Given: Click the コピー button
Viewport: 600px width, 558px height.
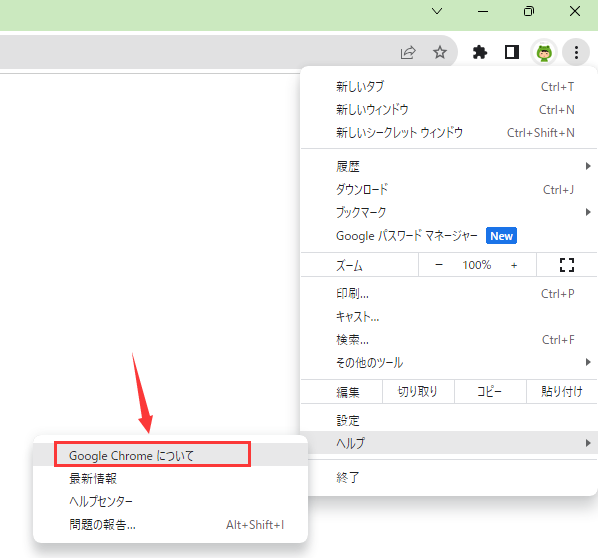Looking at the screenshot, I should [x=490, y=392].
